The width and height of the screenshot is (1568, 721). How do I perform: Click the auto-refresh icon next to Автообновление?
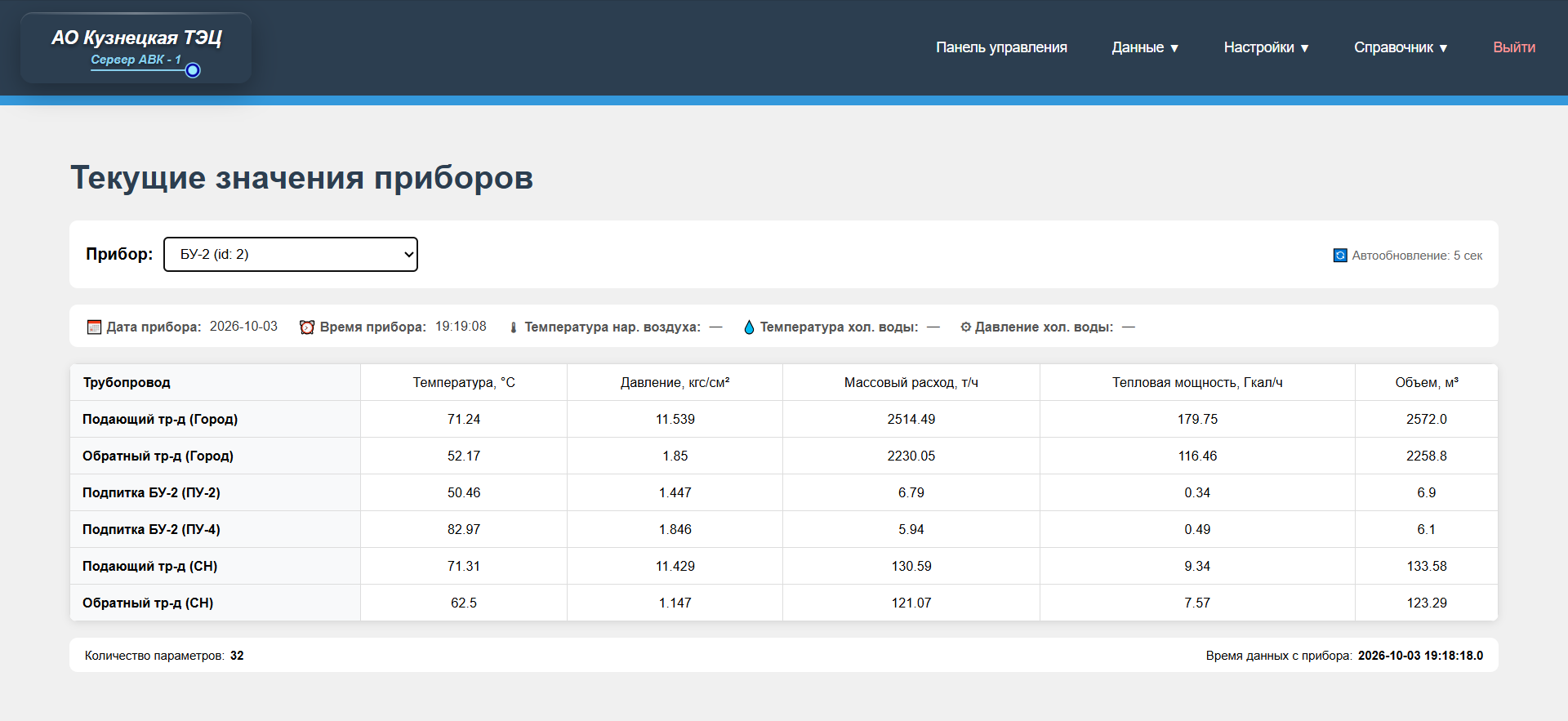click(x=1340, y=256)
